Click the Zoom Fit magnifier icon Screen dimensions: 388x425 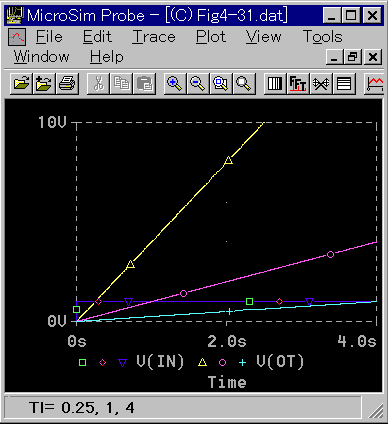244,84
